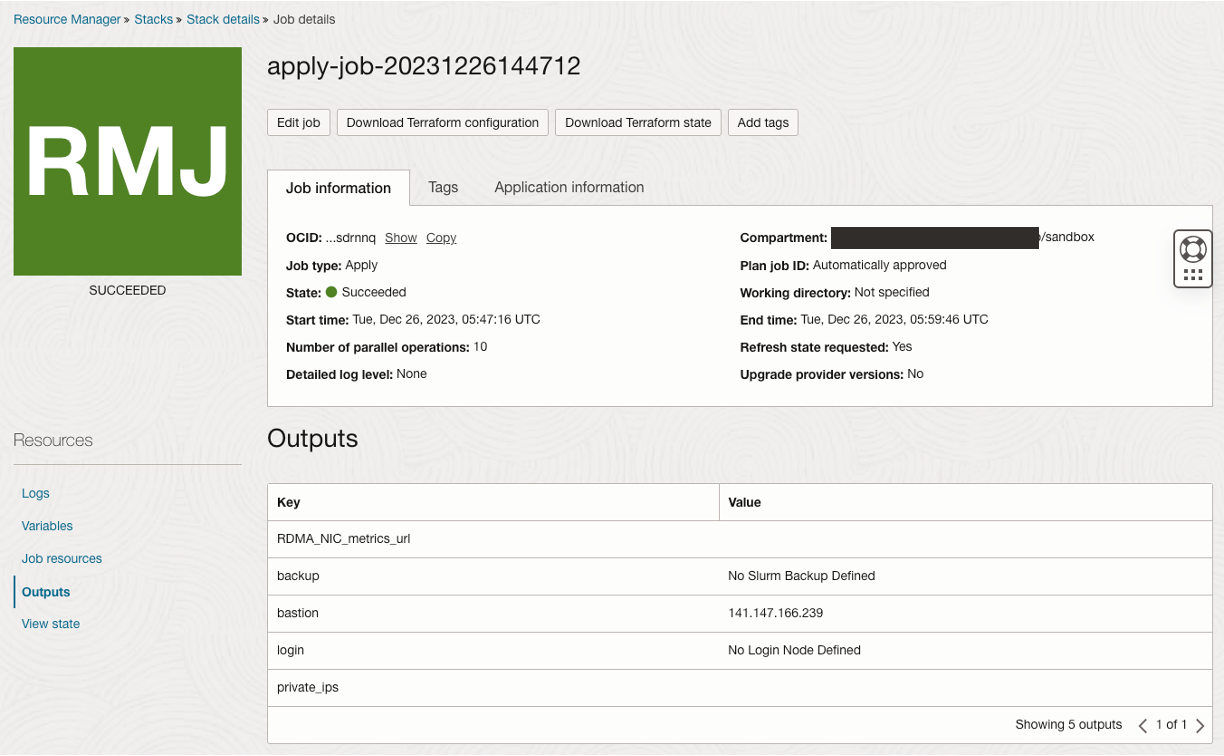Select Outputs in Resources sidebar
The width and height of the screenshot is (1224, 756).
pyautogui.click(x=46, y=592)
